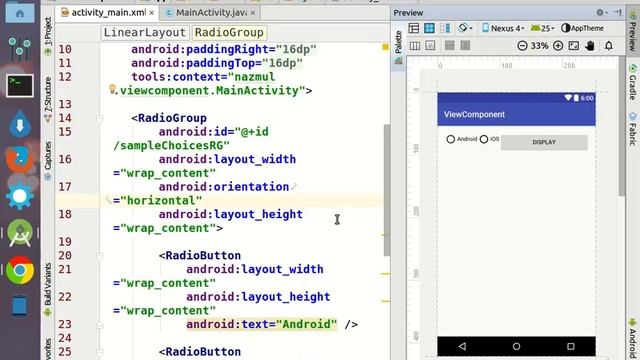Click the editor vertical scrollbar
This screenshot has width=640, height=360.
coord(387,190)
